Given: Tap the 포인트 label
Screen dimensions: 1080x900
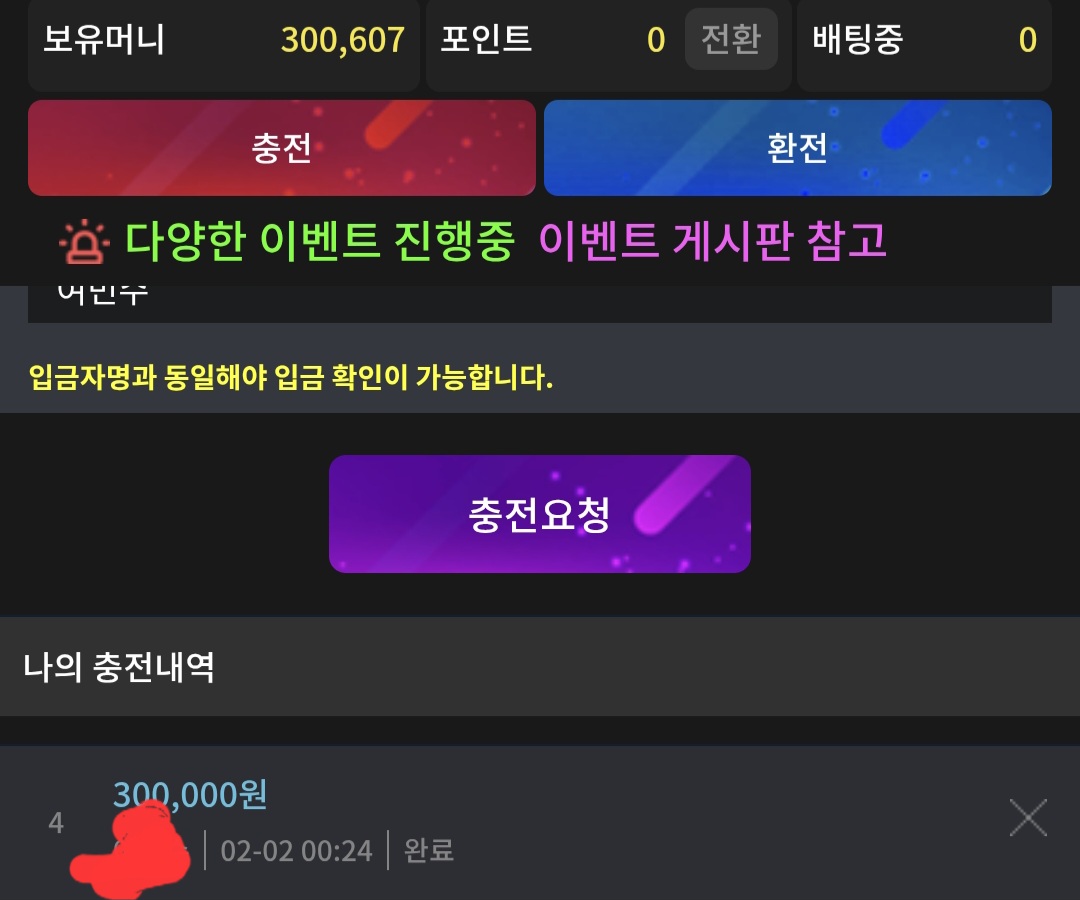Looking at the screenshot, I should pos(486,39).
